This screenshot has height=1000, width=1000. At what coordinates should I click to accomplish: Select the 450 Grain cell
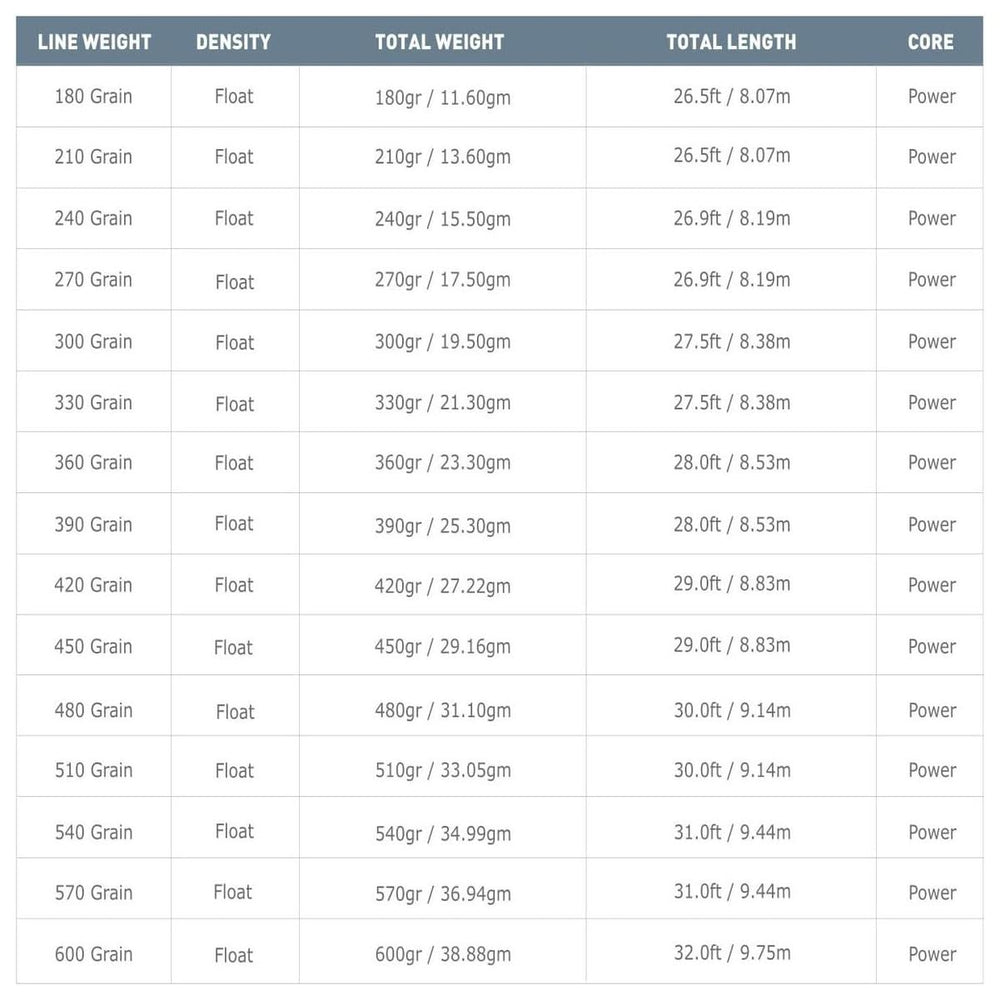(x=93, y=647)
